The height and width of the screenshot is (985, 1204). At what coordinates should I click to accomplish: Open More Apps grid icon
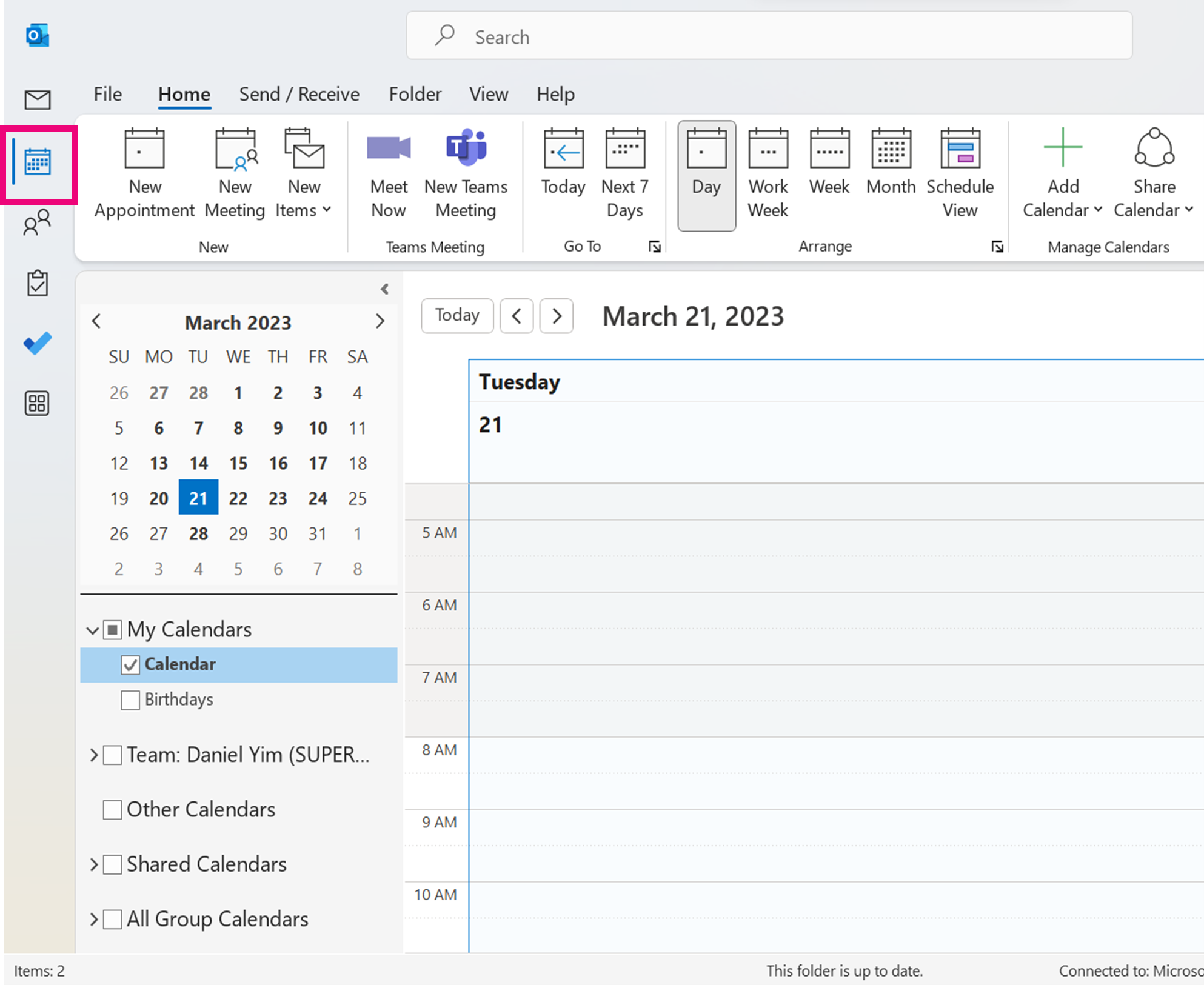coord(38,404)
